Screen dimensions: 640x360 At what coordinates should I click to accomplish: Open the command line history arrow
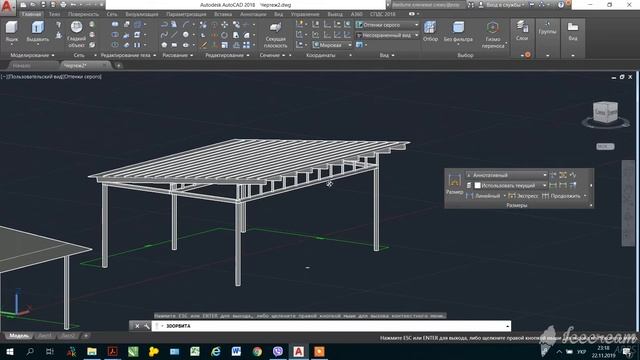click(507, 326)
